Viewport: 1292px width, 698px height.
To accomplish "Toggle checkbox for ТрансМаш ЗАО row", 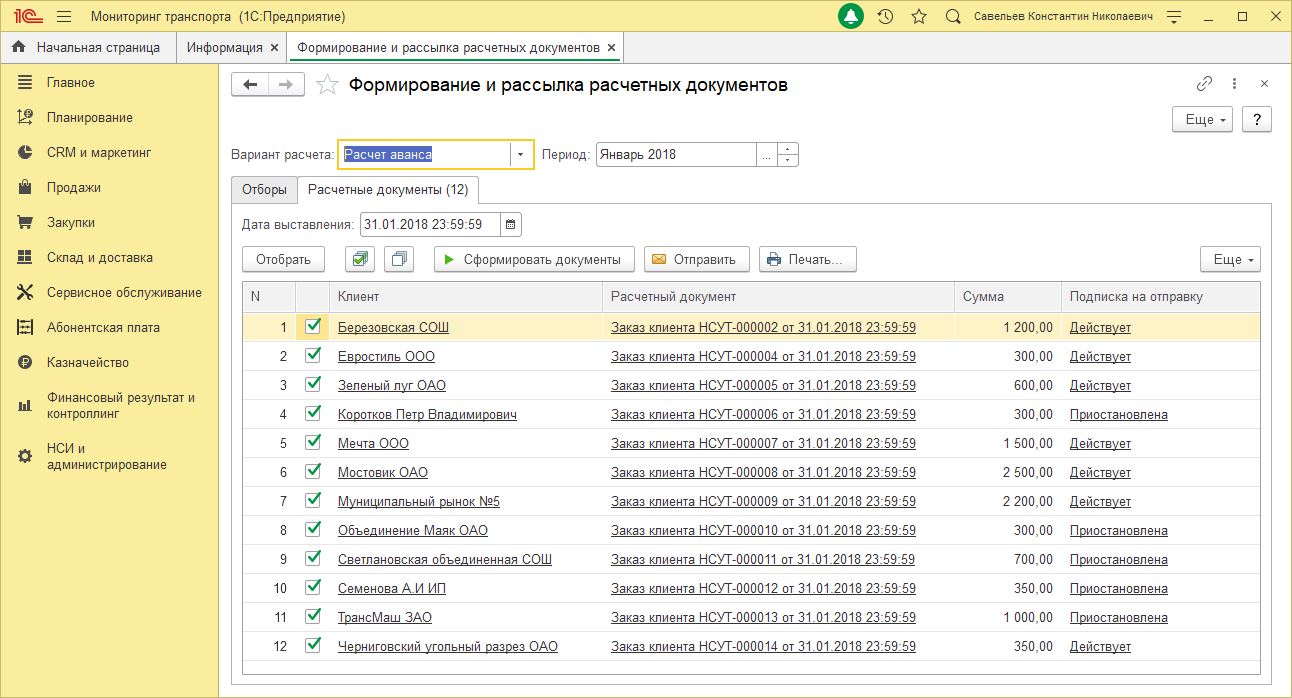I will [x=313, y=616].
